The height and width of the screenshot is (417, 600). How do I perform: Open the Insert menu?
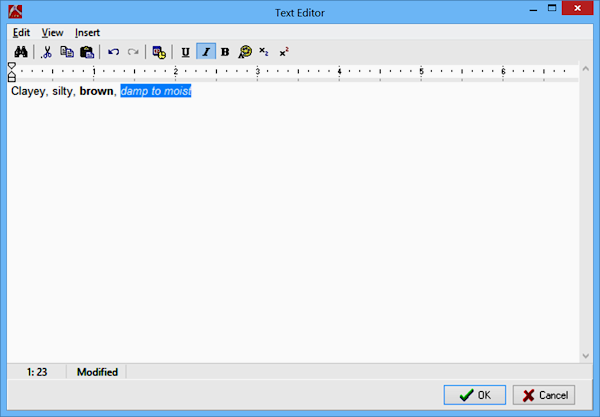(87, 32)
